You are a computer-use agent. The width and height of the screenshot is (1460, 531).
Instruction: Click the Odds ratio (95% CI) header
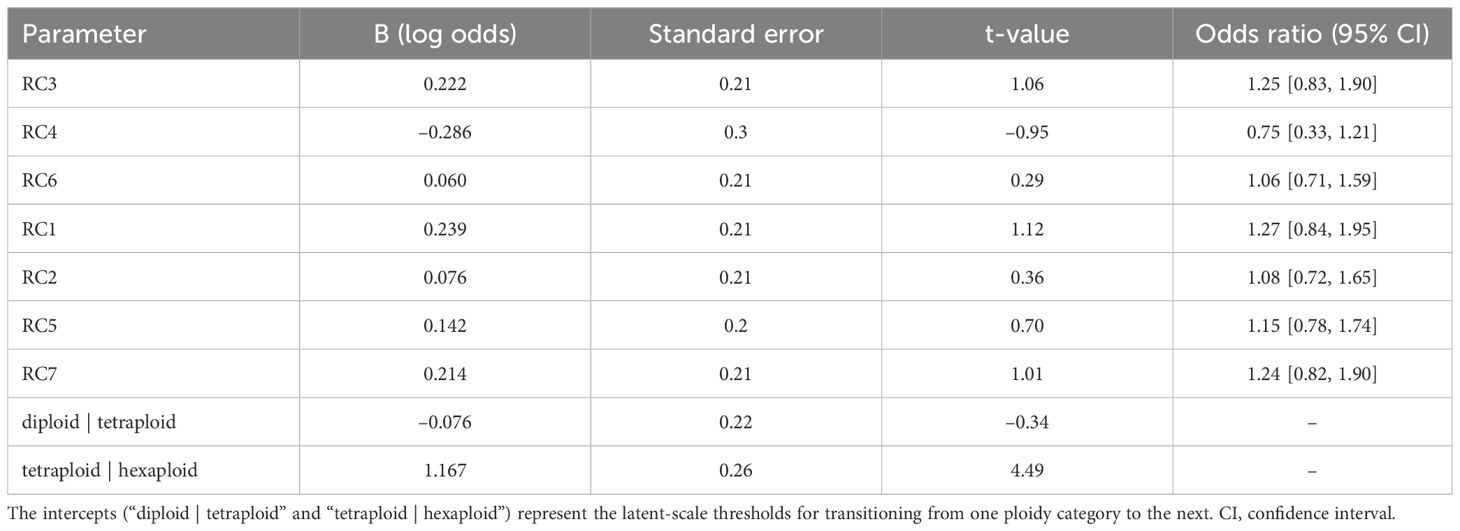[1313, 34]
